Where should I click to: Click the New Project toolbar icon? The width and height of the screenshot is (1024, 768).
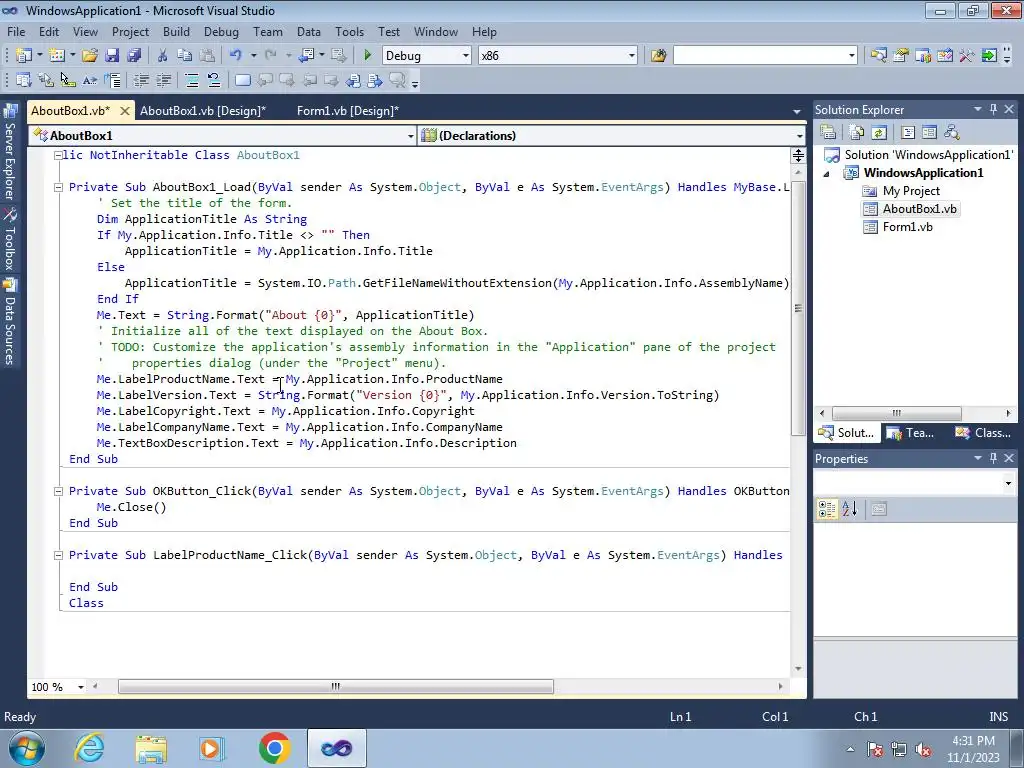pos(24,56)
